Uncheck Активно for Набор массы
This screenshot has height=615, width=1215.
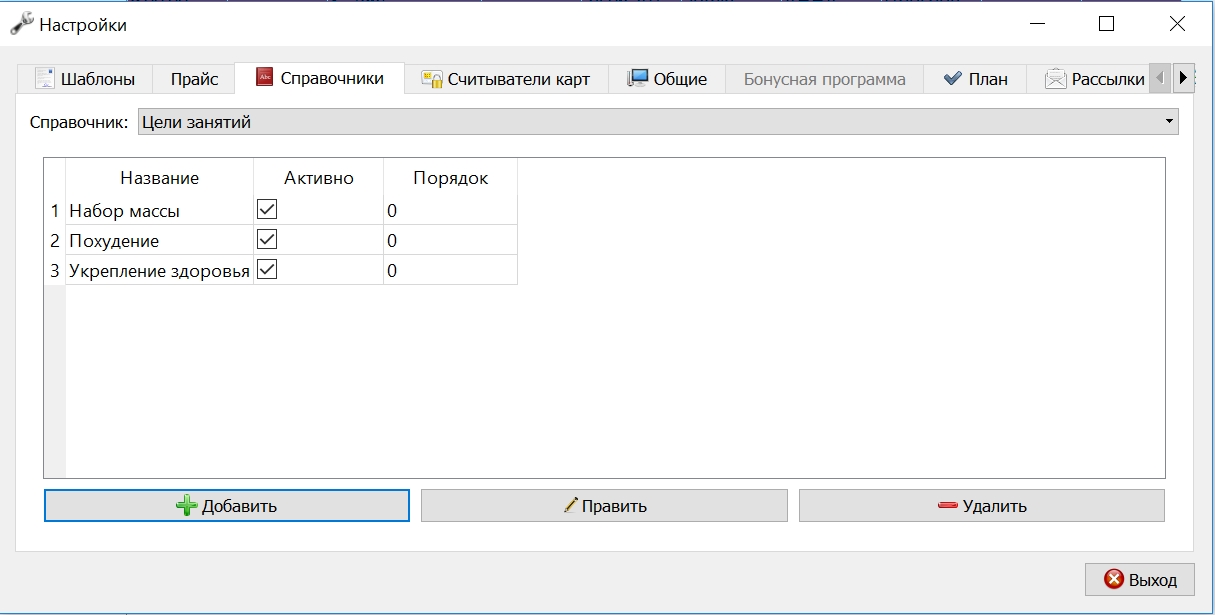pyautogui.click(x=267, y=210)
